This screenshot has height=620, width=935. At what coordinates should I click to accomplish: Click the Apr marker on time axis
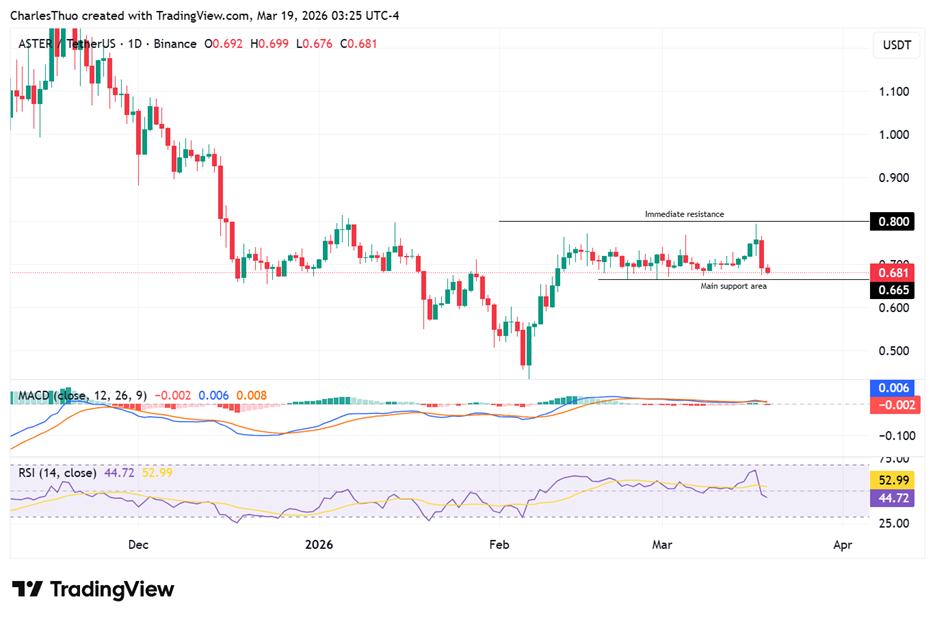pos(842,545)
